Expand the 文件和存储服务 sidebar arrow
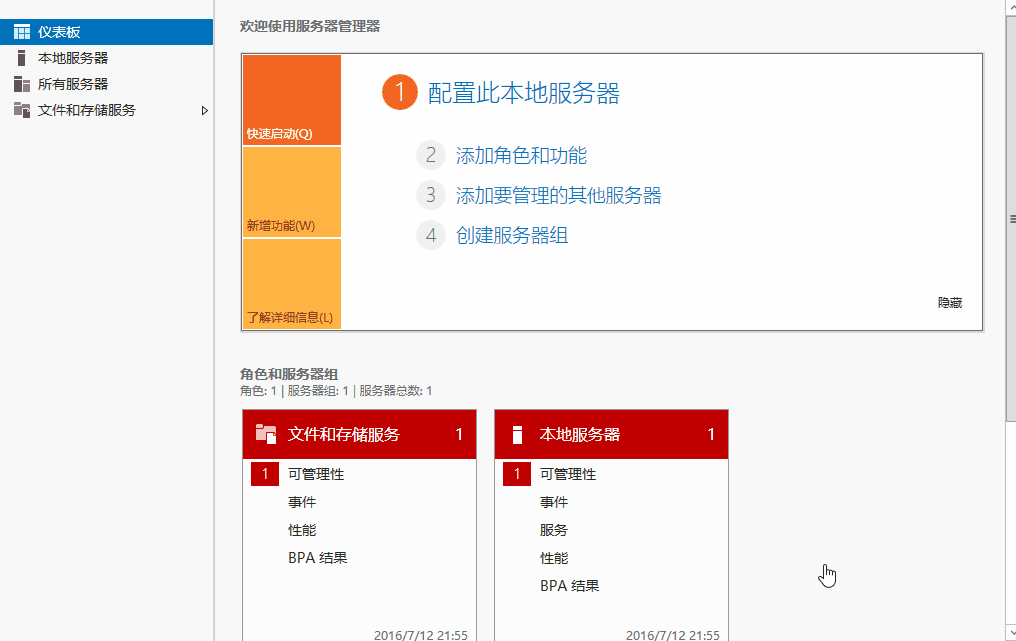 [205, 111]
